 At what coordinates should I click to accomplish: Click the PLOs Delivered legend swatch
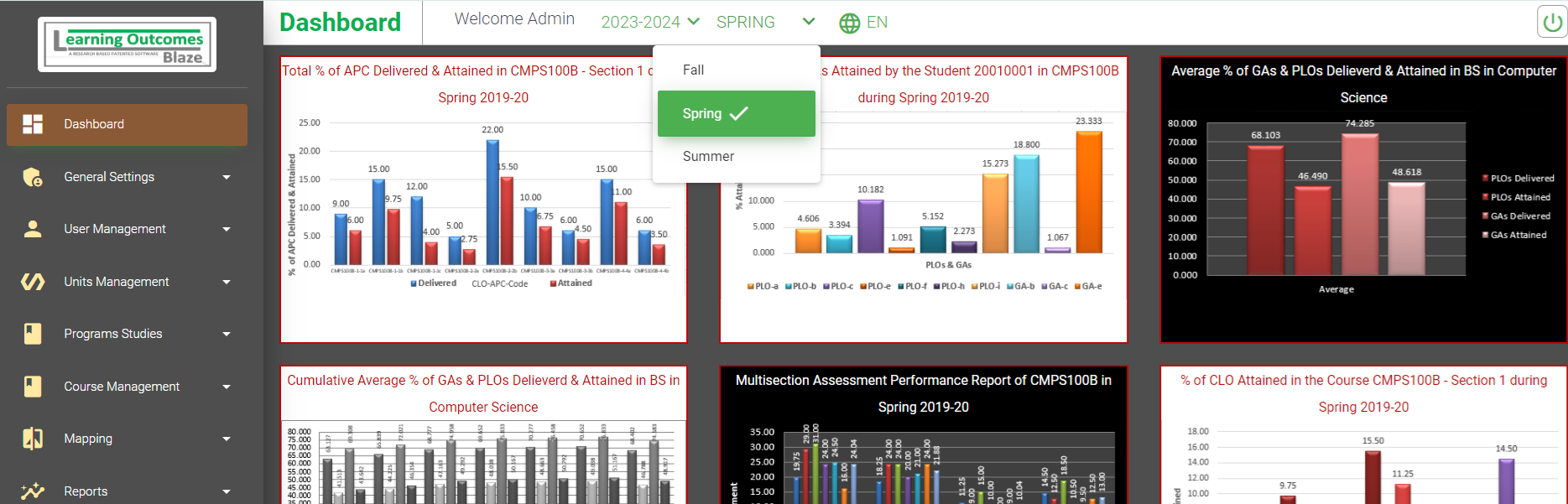point(1485,179)
